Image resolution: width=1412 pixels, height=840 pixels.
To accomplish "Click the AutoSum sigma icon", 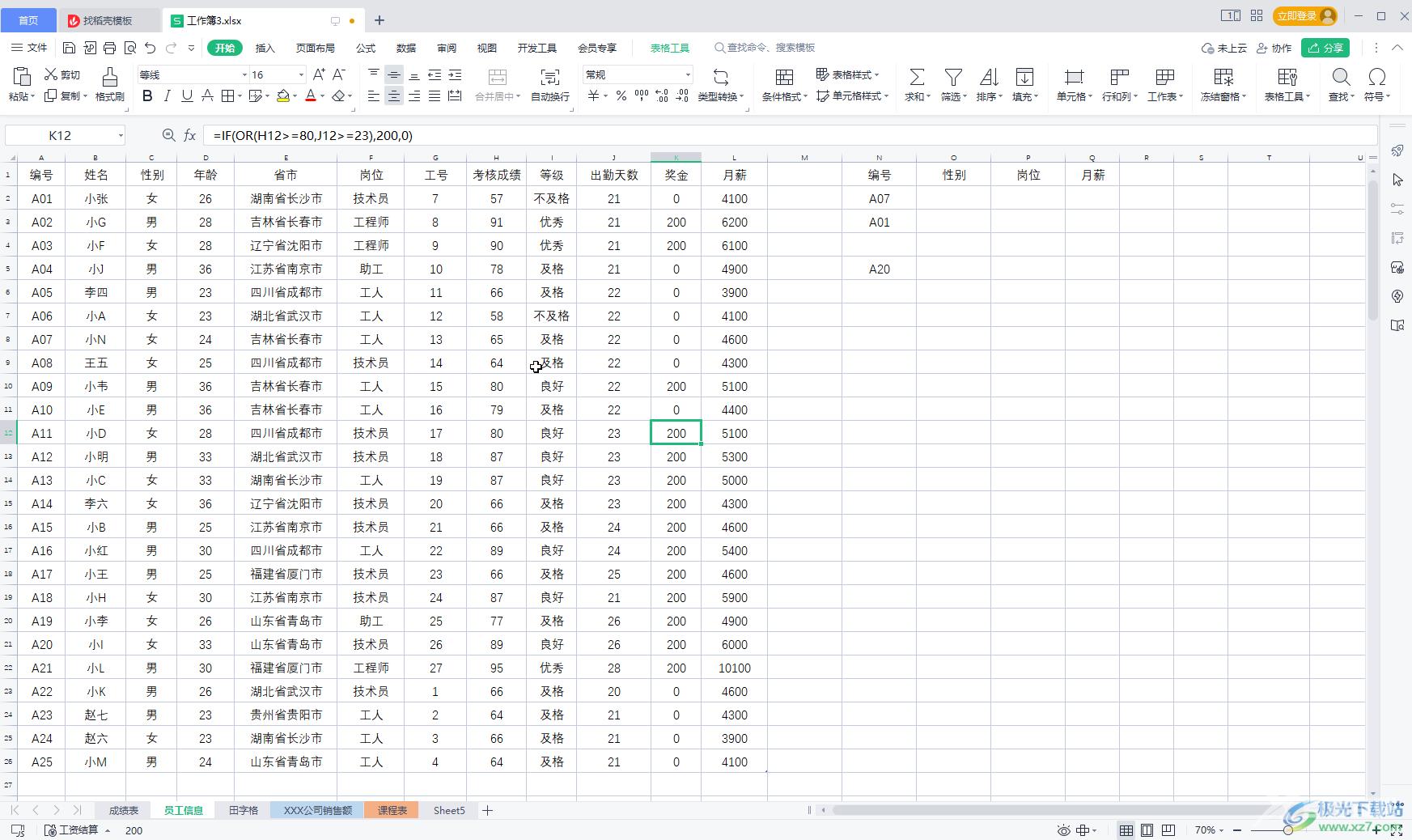I will (x=917, y=77).
